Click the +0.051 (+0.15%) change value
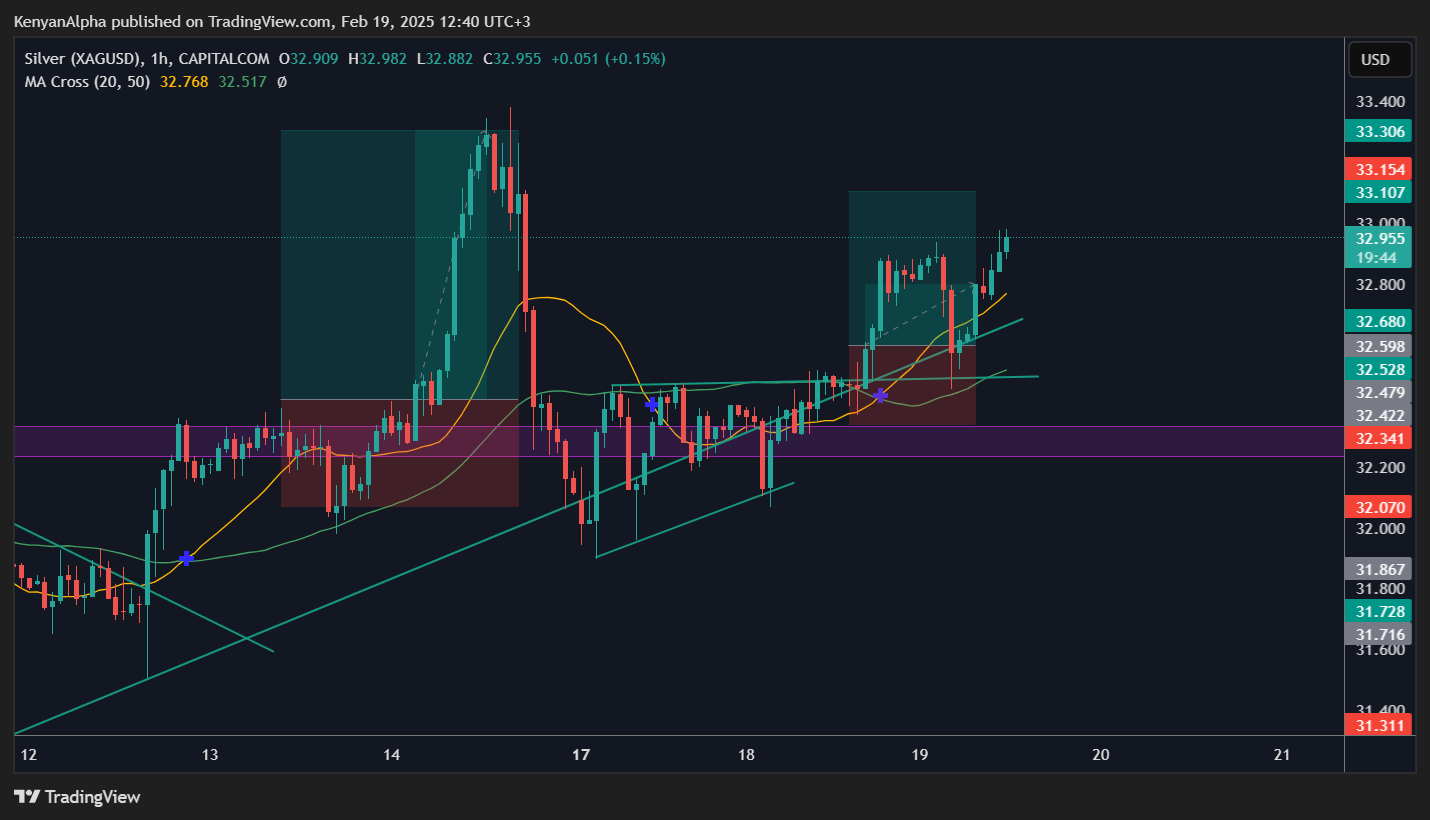This screenshot has height=820, width=1430. point(607,59)
